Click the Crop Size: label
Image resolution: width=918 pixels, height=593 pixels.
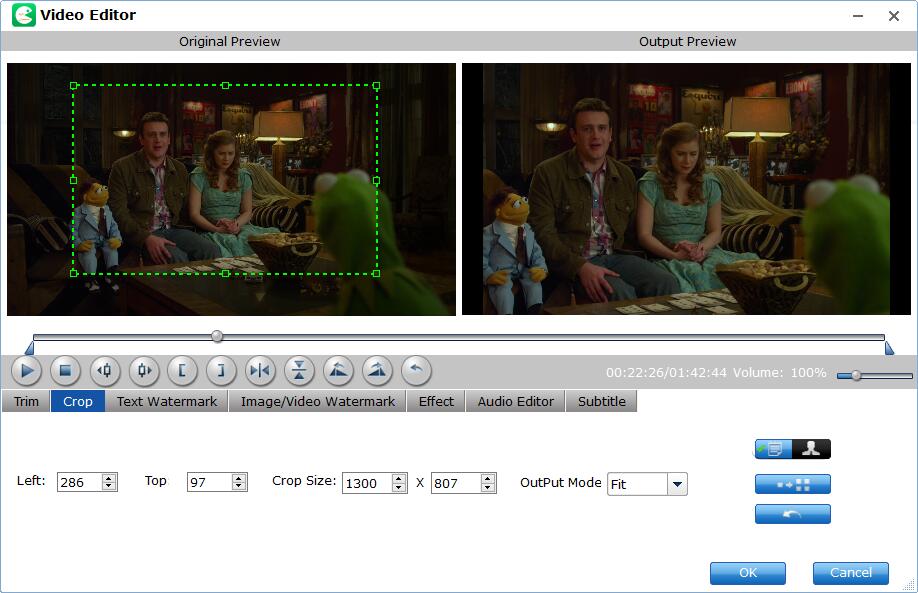pos(304,481)
